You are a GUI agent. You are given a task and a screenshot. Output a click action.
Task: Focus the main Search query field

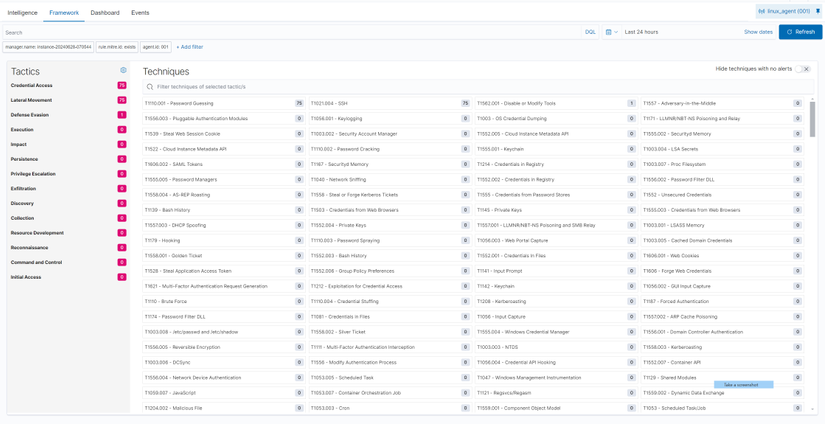[292, 32]
